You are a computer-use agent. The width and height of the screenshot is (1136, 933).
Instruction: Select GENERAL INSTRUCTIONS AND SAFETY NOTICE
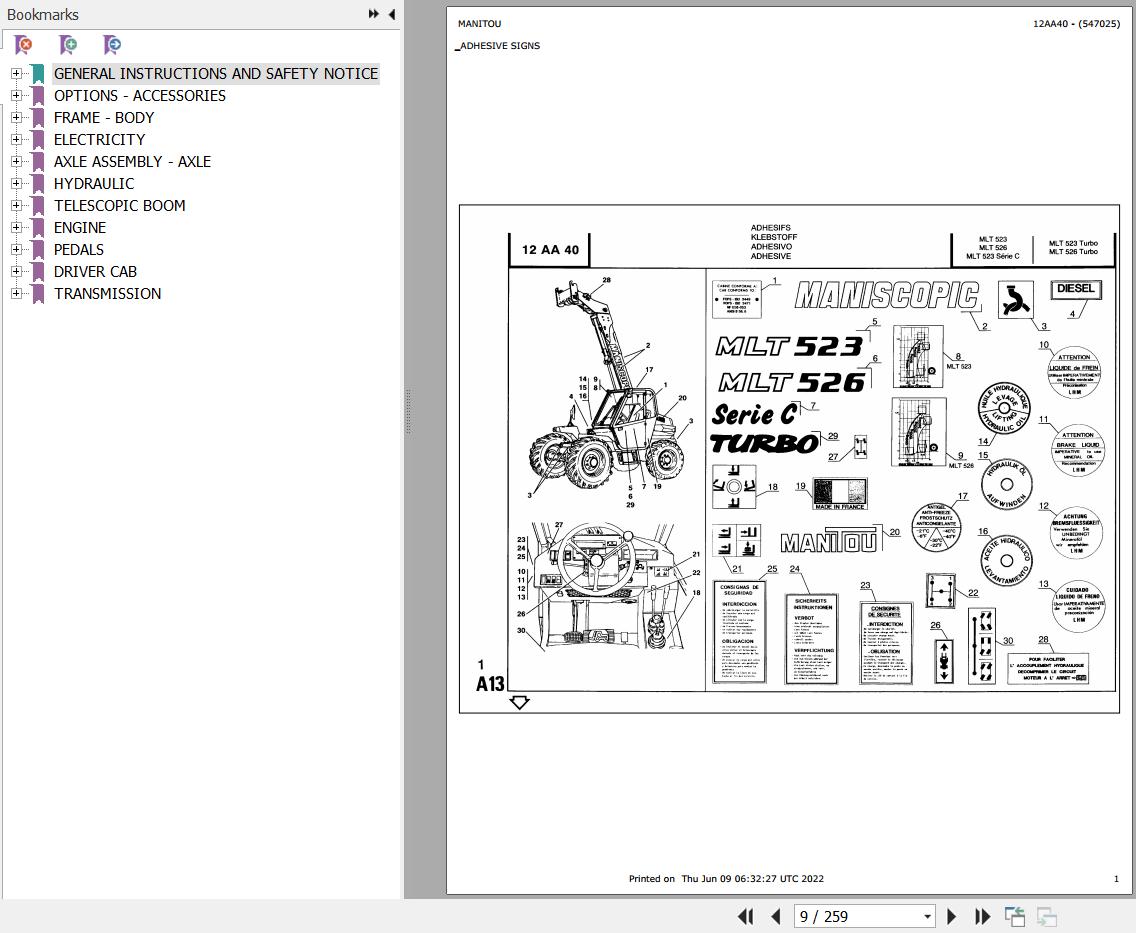(x=216, y=73)
